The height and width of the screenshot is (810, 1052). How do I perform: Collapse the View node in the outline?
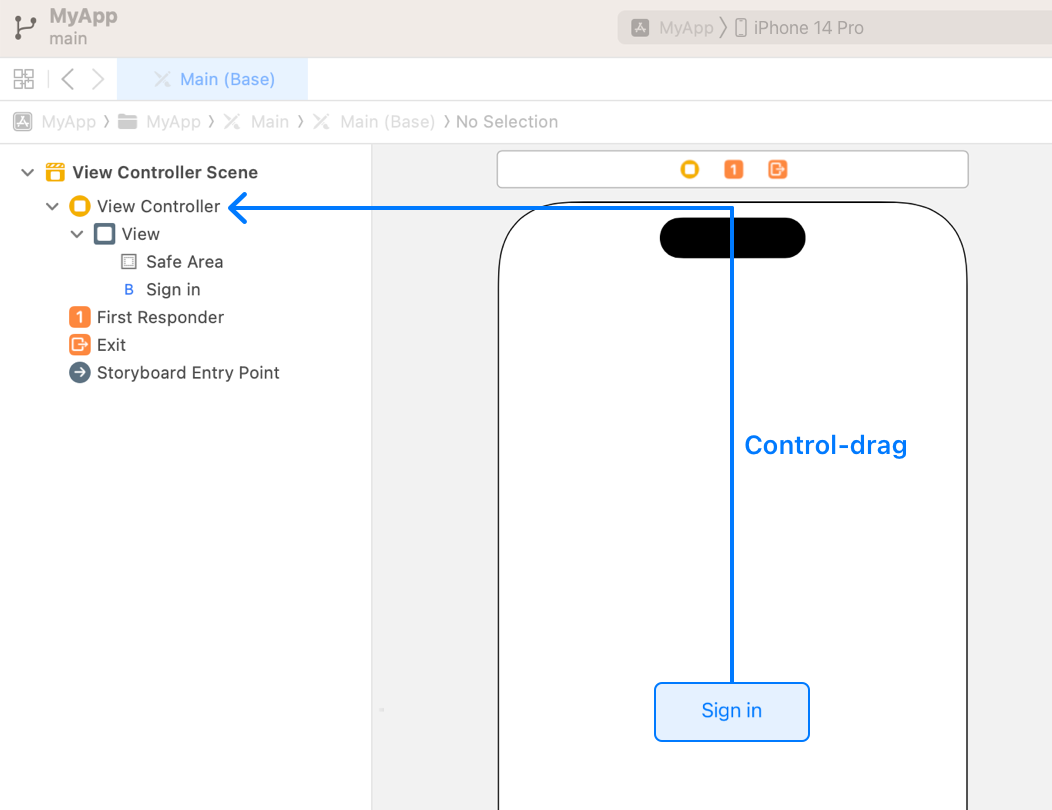77,233
